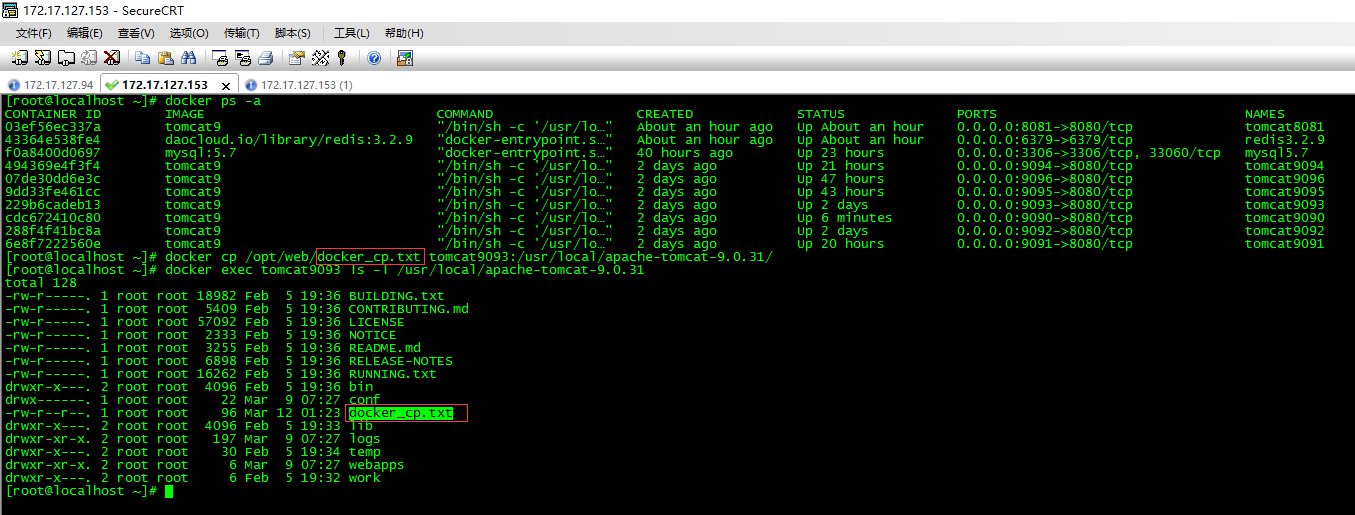Open the 帮助(H) menu
Viewport: 1355px width, 515px height.
(x=403, y=33)
